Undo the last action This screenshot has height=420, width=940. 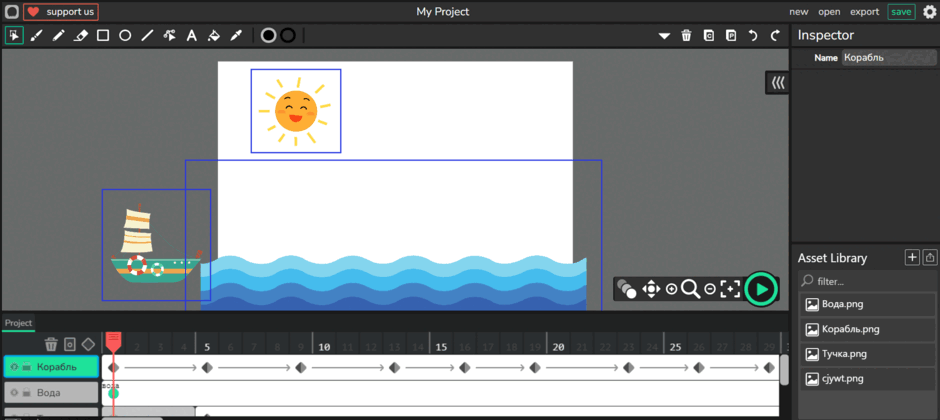(753, 36)
